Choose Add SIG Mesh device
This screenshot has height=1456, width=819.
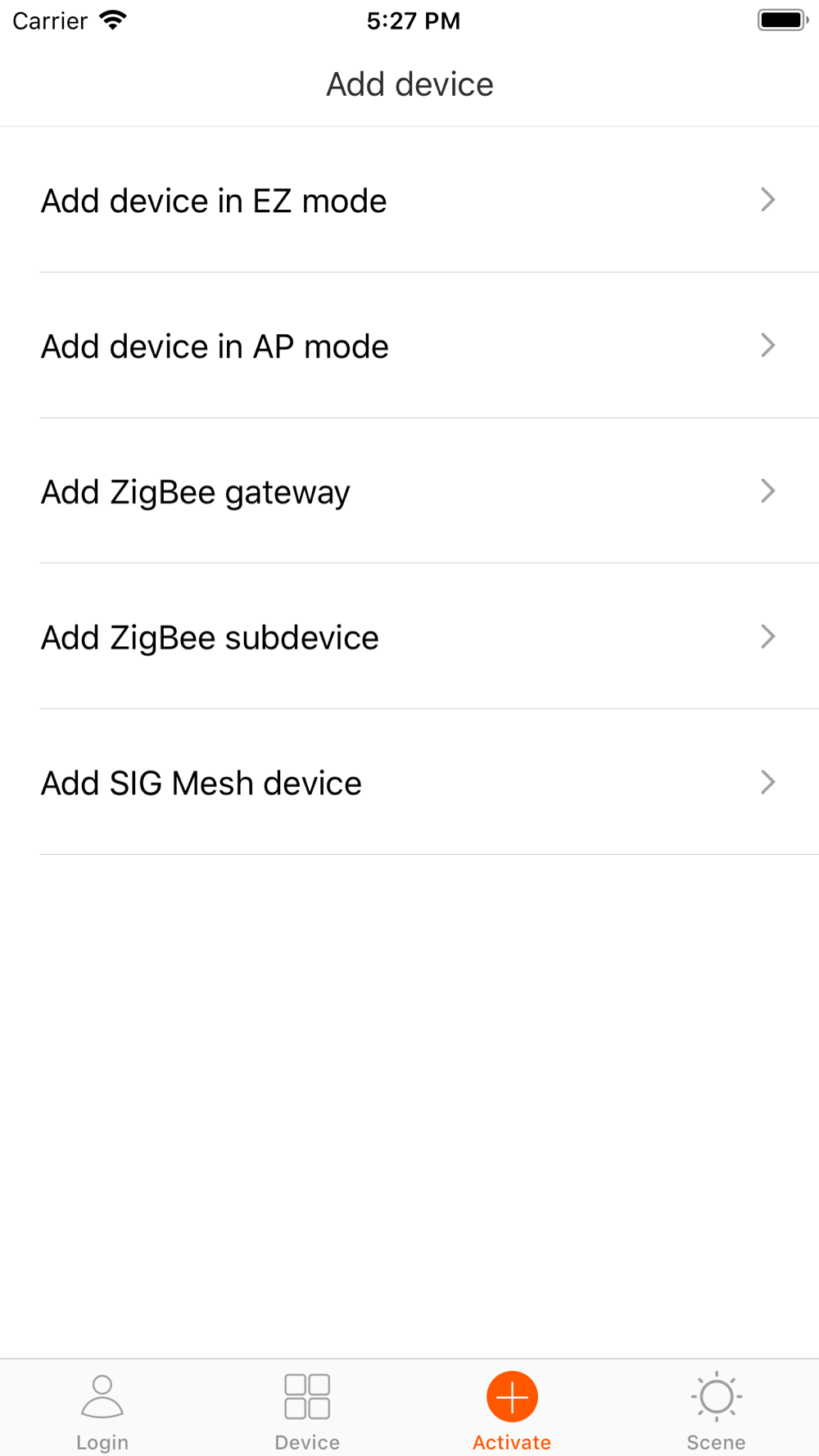coord(409,782)
